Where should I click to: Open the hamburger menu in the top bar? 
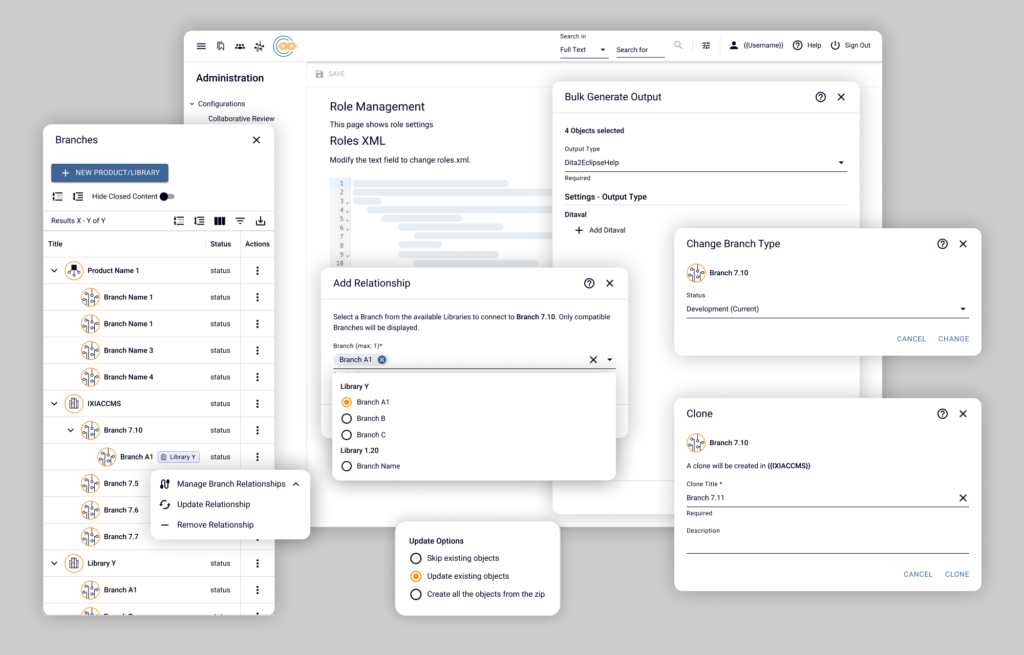coord(201,46)
